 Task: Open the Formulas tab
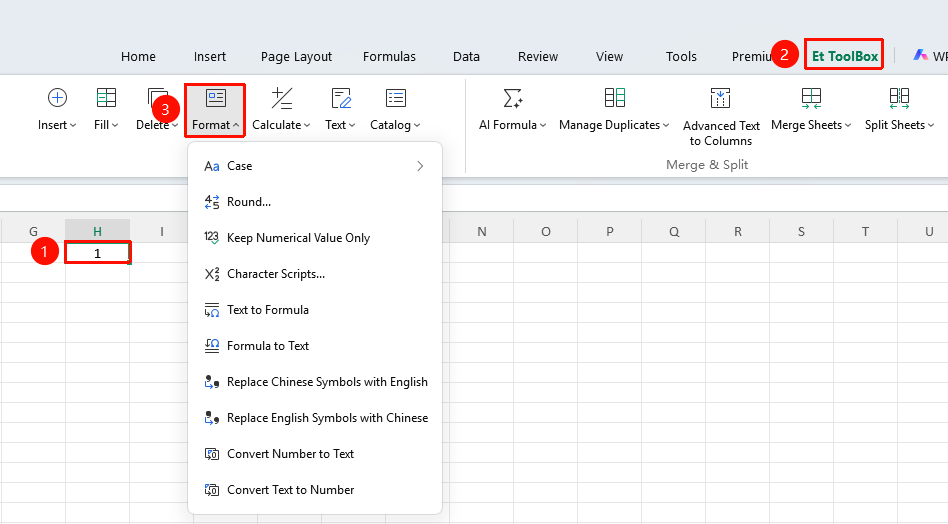(389, 57)
